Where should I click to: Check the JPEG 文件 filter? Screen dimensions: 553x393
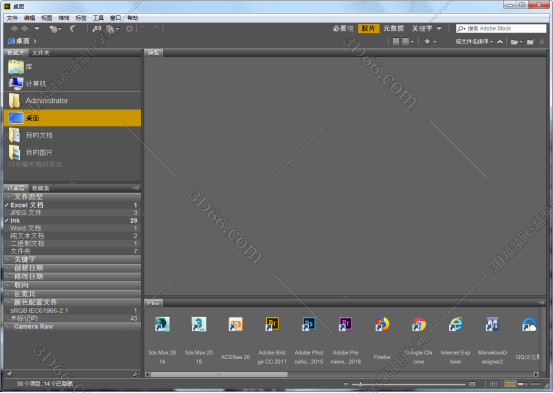72,213
